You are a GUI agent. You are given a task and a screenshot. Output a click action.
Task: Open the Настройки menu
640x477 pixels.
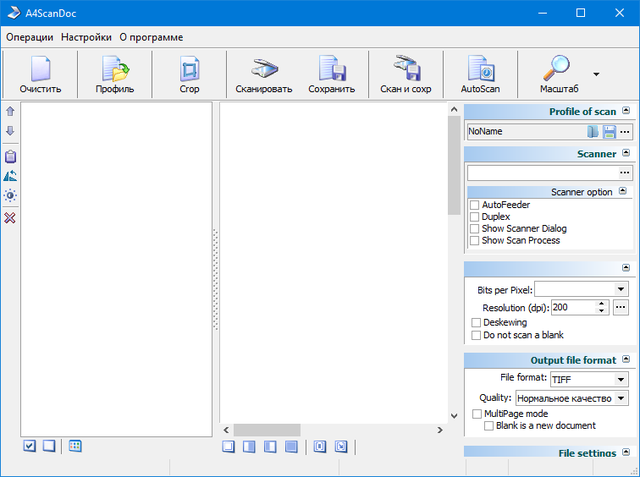point(86,37)
